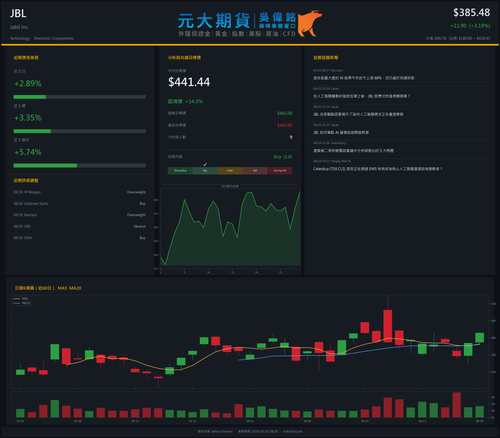Image resolution: width=500 pixels, height=438 pixels.
Task: Select the Buy rating segment
Action: 205,171
